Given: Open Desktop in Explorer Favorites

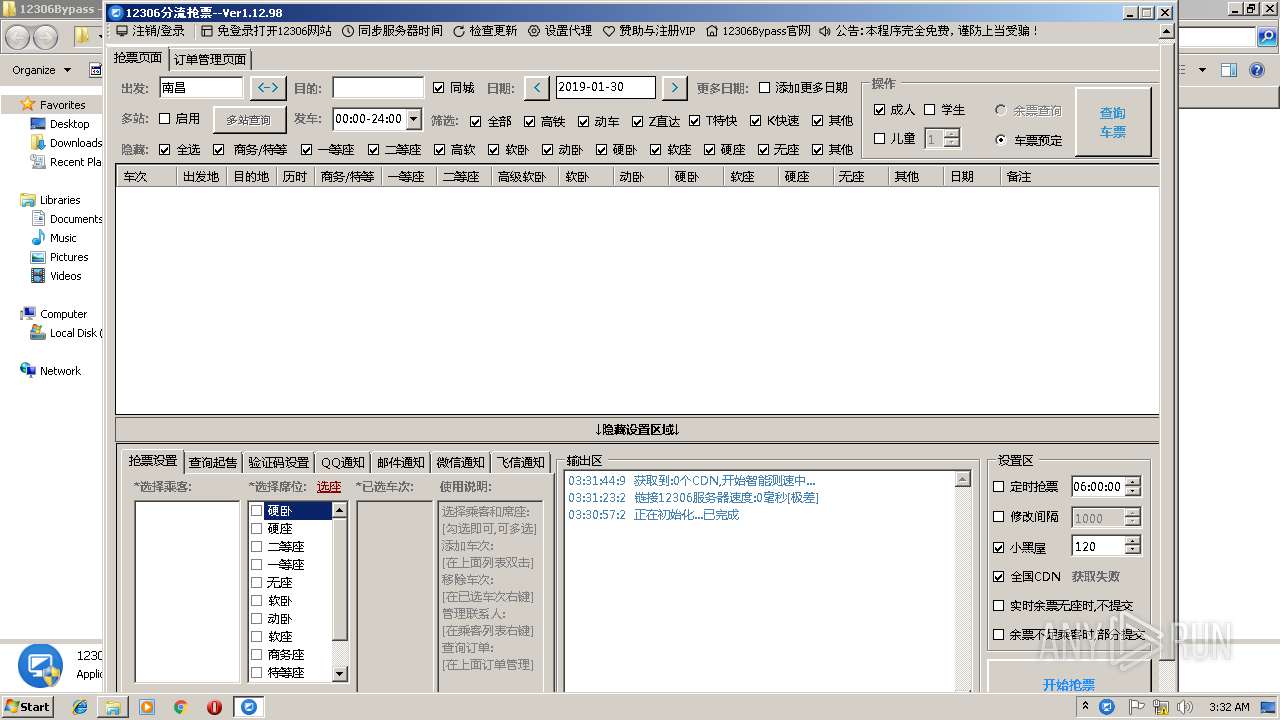Looking at the screenshot, I should pyautogui.click(x=69, y=124).
